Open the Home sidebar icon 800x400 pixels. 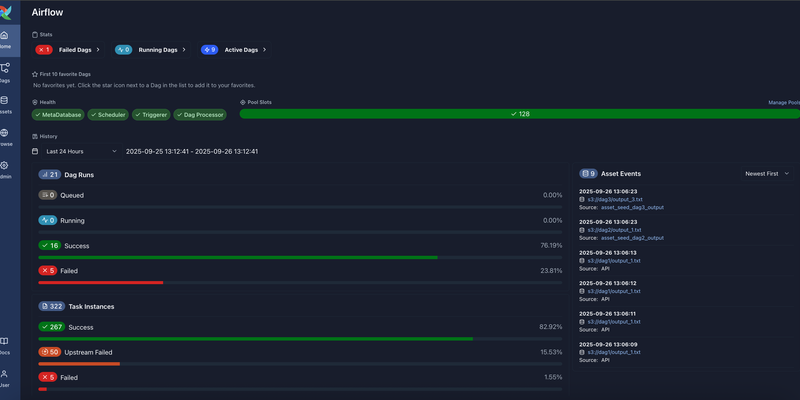click(x=5, y=35)
